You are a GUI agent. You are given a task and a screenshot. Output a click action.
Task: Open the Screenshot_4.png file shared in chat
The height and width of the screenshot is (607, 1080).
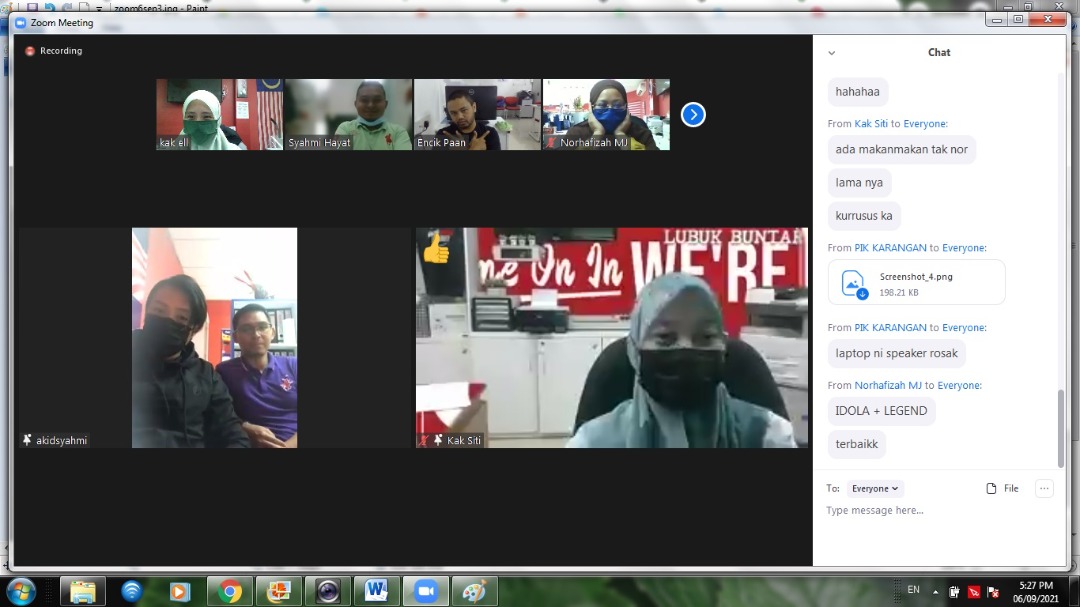click(916, 281)
